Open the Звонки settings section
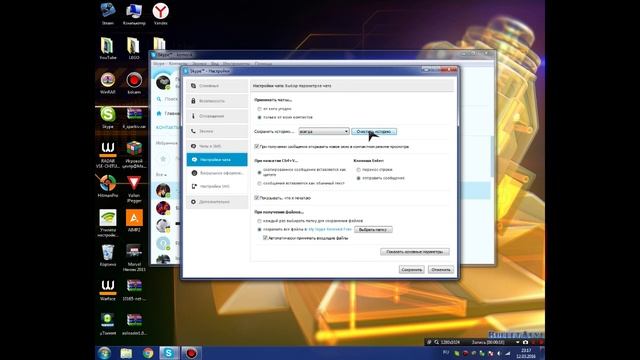 coord(217,131)
